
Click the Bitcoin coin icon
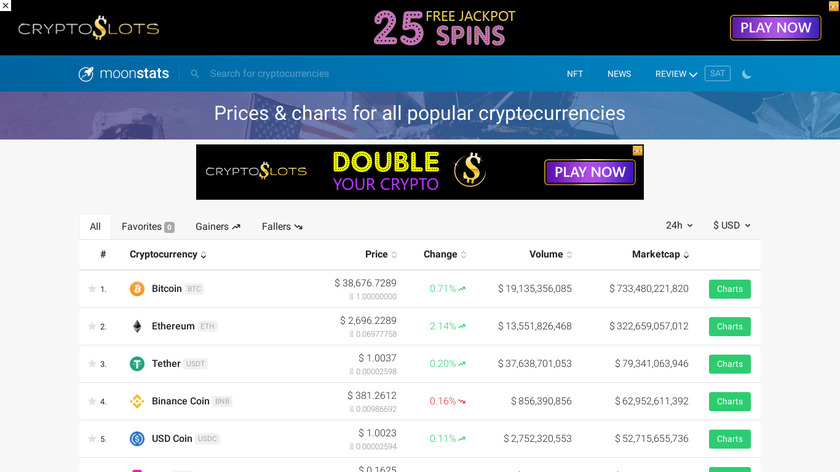click(137, 289)
